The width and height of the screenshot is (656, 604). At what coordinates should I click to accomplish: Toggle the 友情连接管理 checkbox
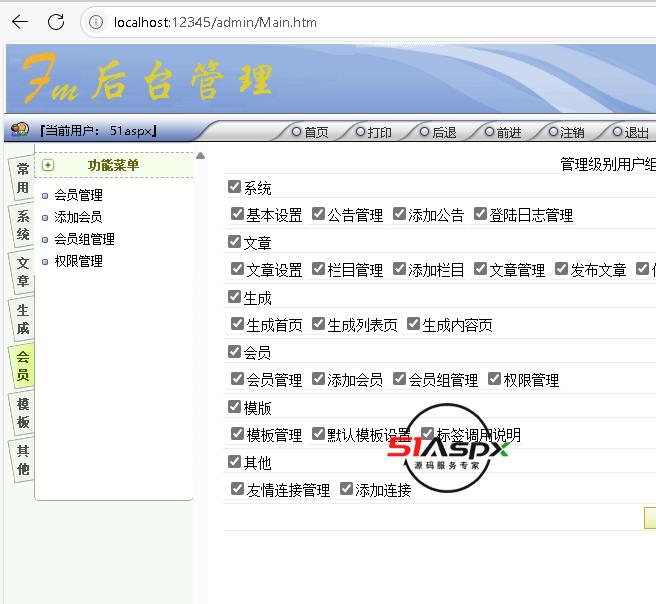tap(237, 488)
